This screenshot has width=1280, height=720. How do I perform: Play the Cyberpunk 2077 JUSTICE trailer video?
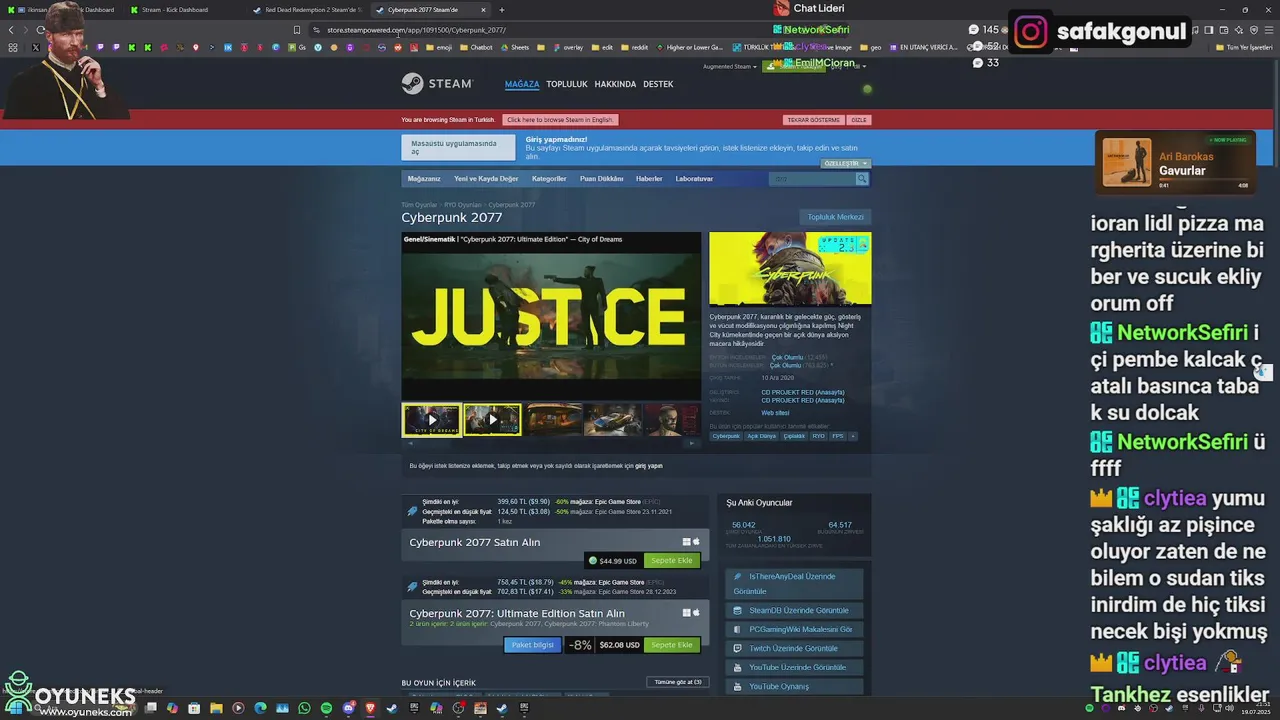click(x=551, y=317)
